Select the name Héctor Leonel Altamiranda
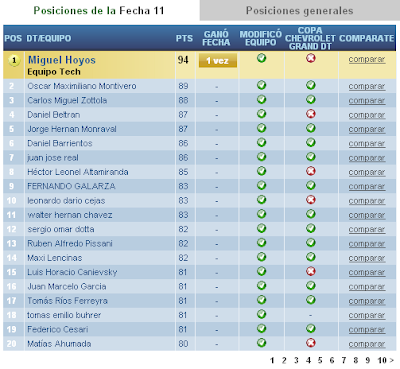The width and height of the screenshot is (400, 369). [78, 172]
